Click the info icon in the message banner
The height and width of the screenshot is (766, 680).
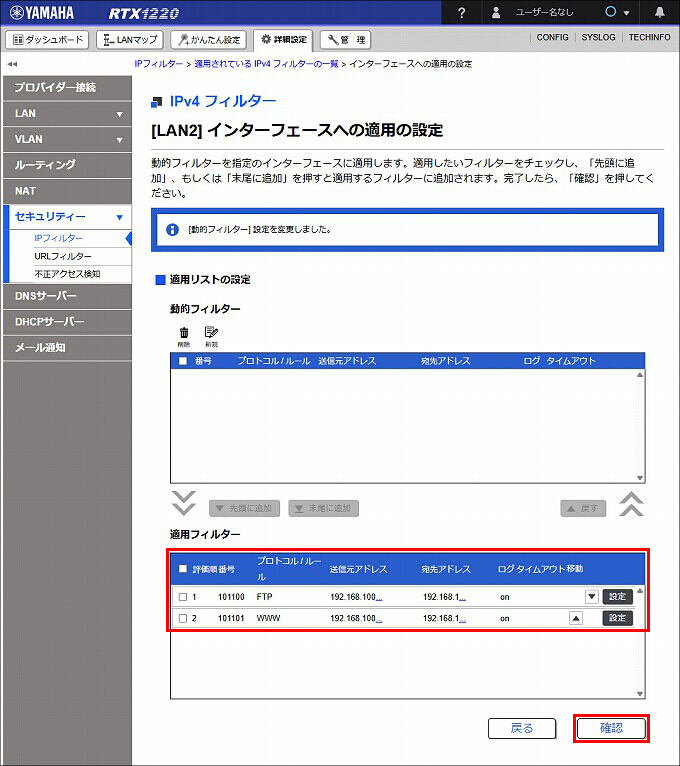(x=172, y=229)
